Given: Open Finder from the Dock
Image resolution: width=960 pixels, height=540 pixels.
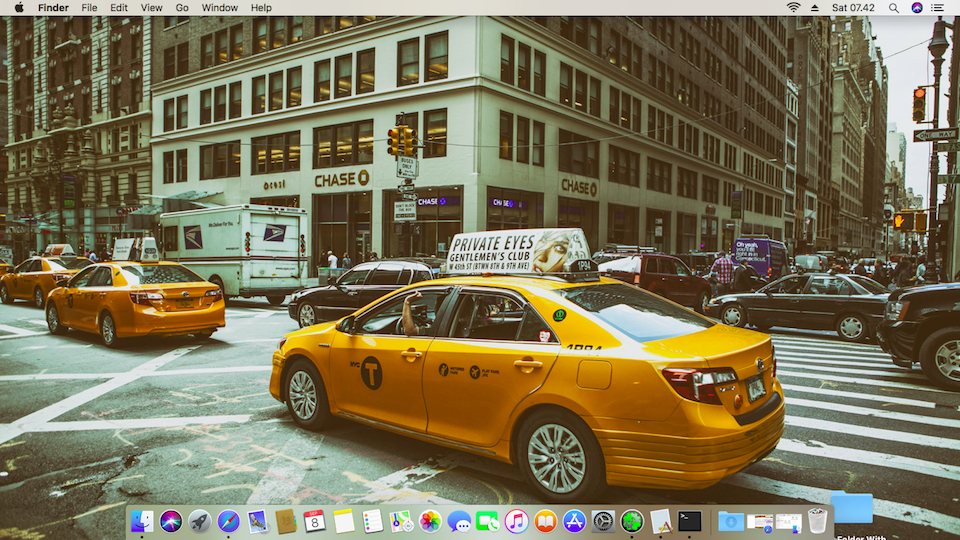Looking at the screenshot, I should (x=142, y=521).
